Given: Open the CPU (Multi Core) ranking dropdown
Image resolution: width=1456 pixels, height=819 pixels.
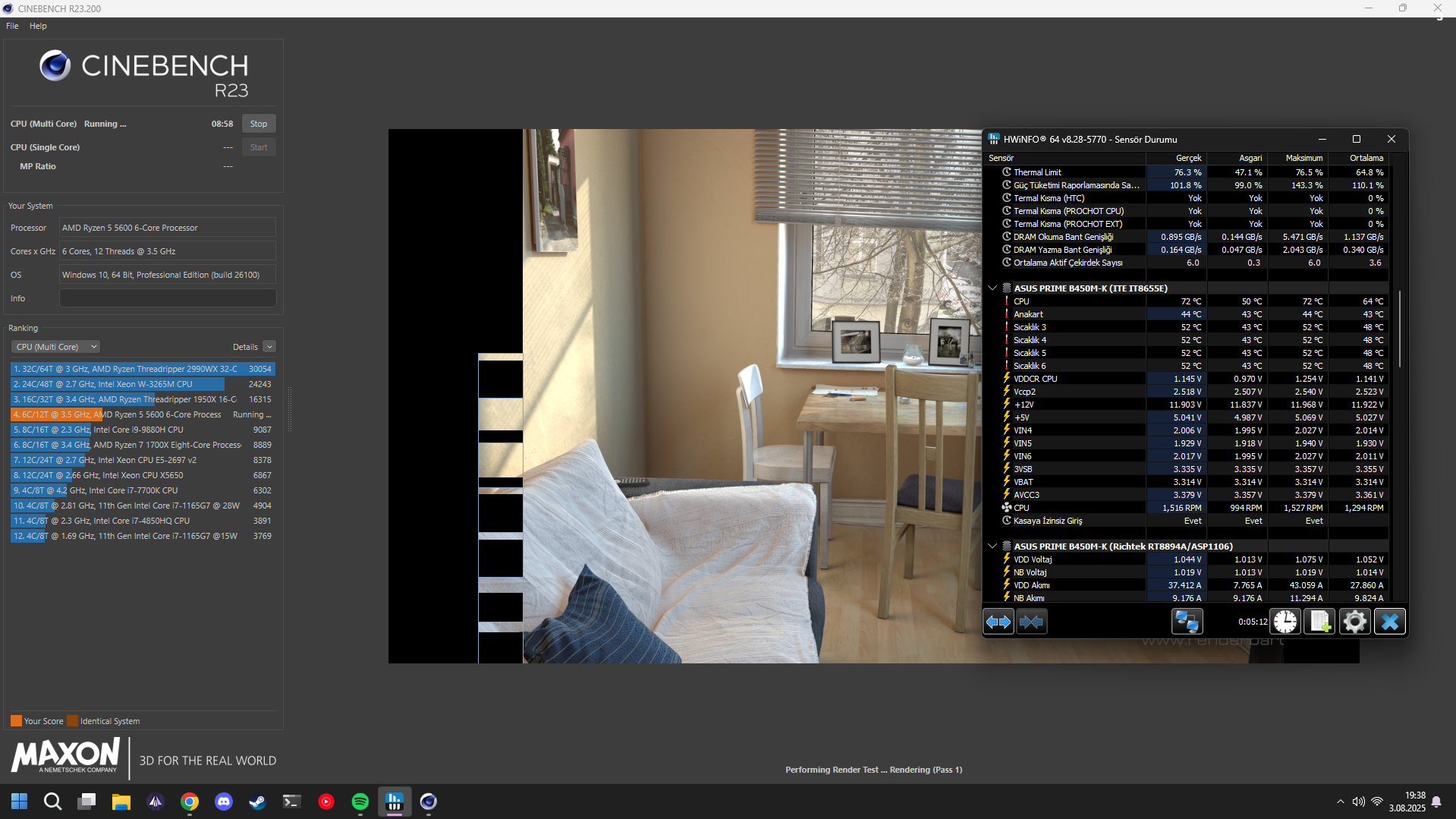Looking at the screenshot, I should coord(56,347).
